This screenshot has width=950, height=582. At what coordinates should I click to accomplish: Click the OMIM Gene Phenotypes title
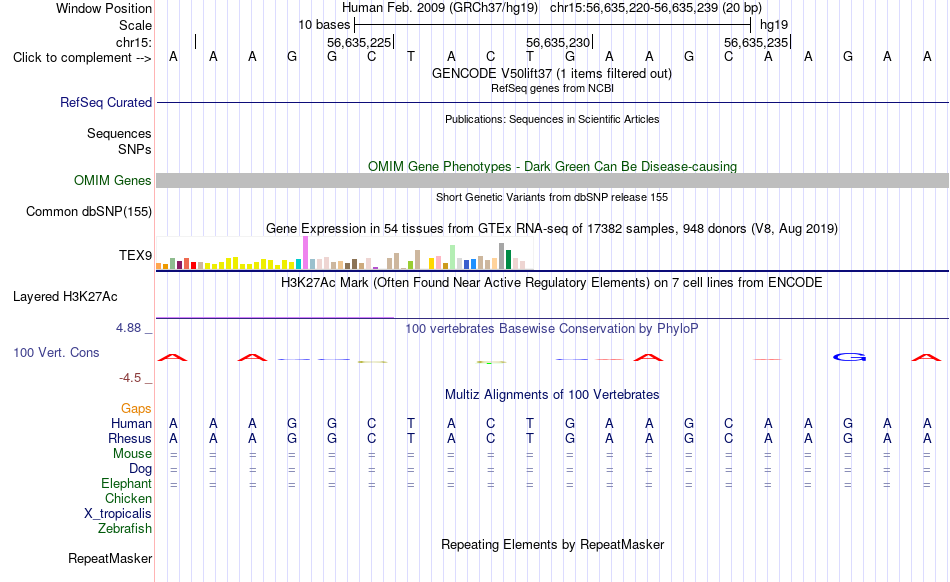(x=552, y=167)
